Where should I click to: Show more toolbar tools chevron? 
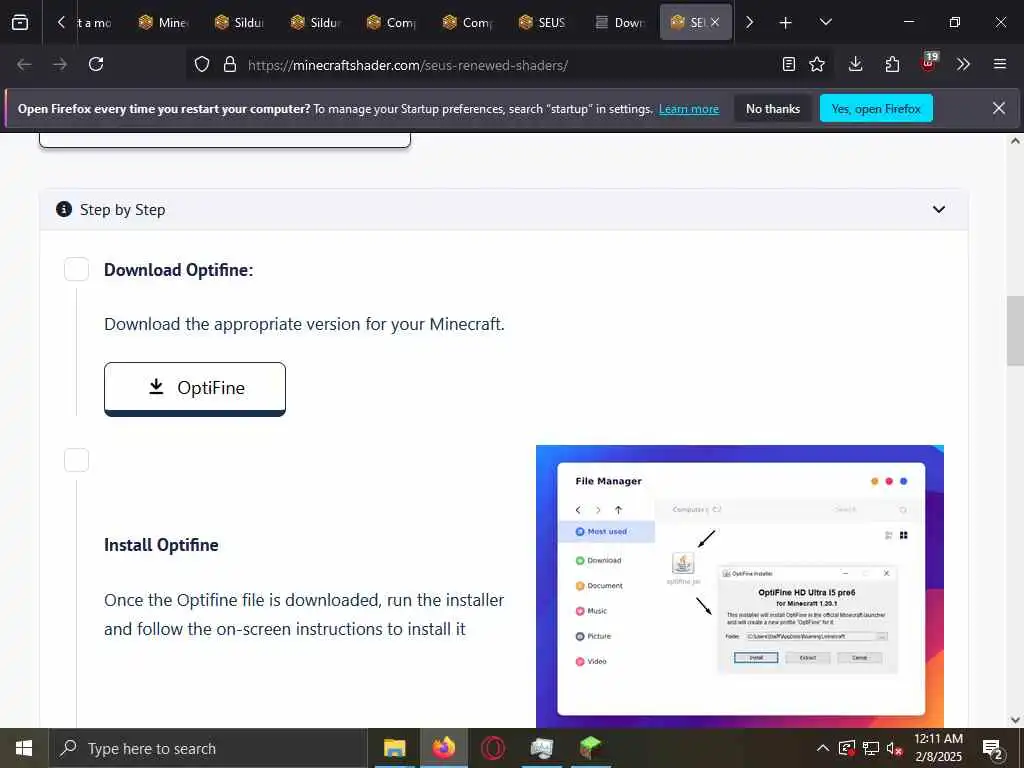point(963,64)
